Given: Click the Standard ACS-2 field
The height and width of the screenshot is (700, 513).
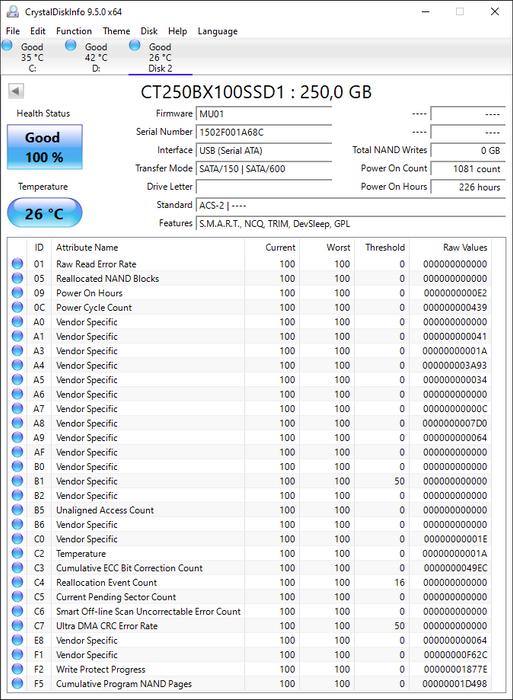Looking at the screenshot, I should click(x=350, y=205).
